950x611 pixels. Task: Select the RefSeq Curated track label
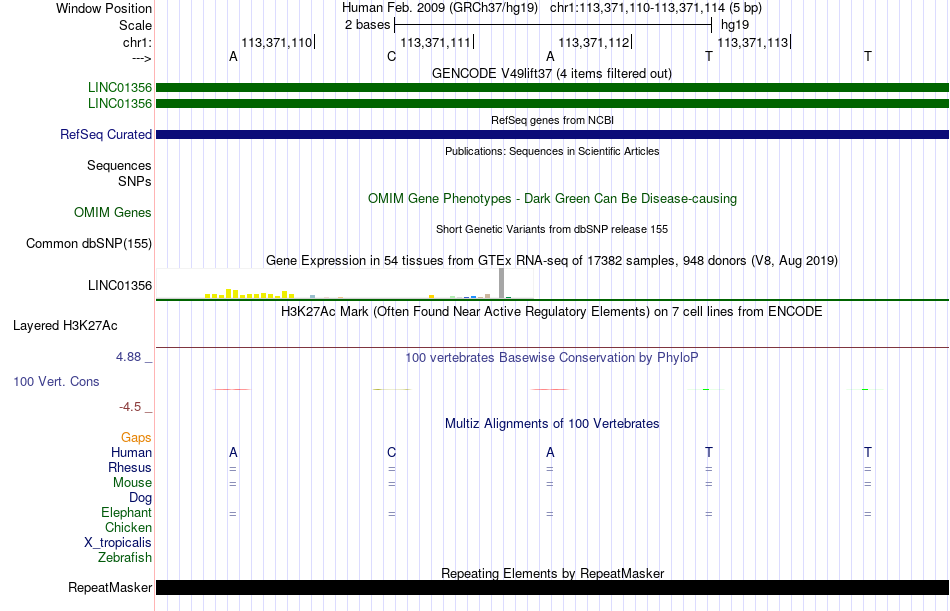click(x=105, y=135)
